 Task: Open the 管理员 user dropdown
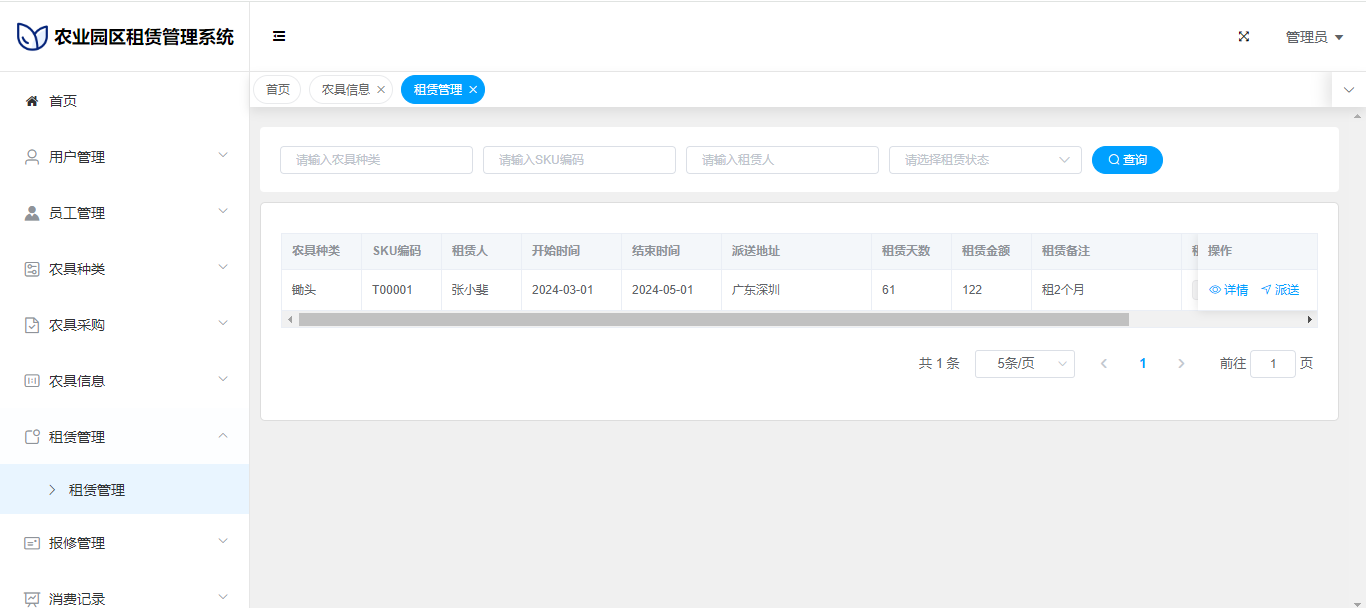(1313, 37)
